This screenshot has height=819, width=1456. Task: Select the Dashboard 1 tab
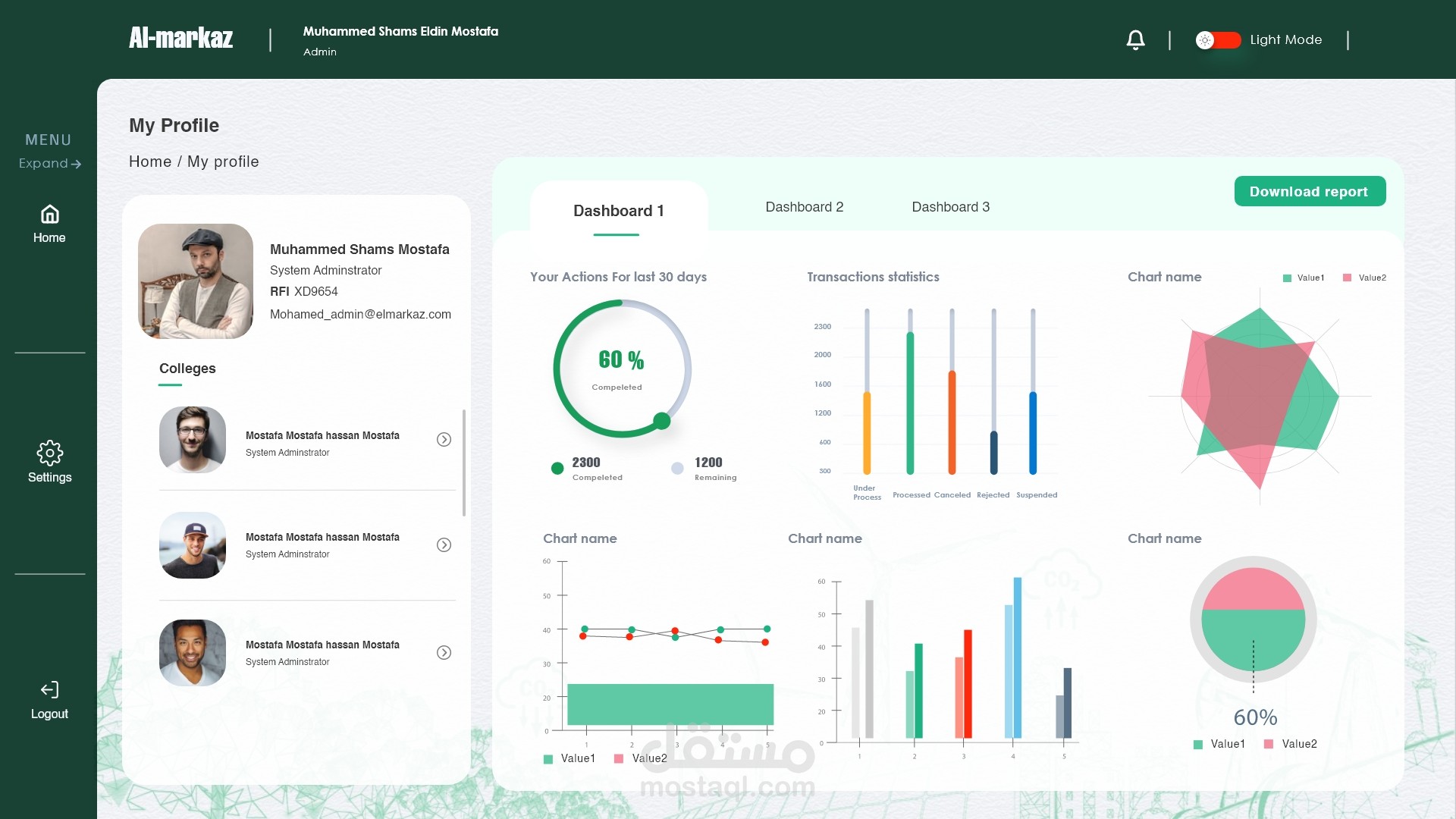click(618, 211)
